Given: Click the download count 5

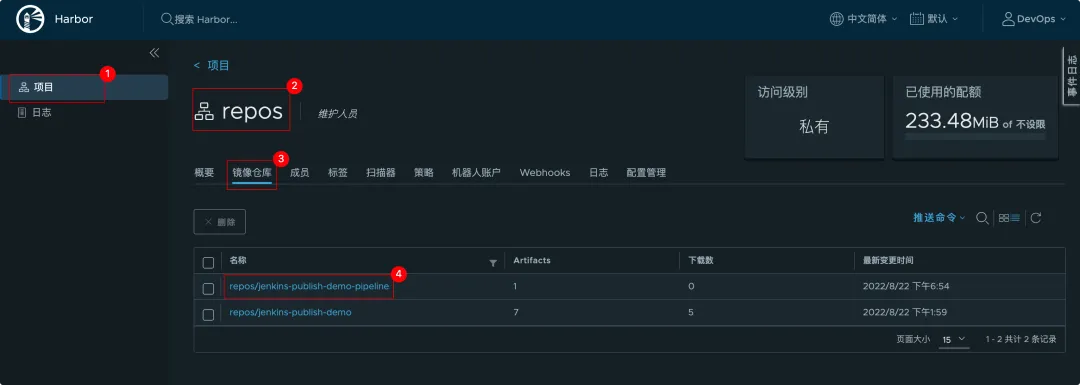Looking at the screenshot, I should tap(691, 312).
